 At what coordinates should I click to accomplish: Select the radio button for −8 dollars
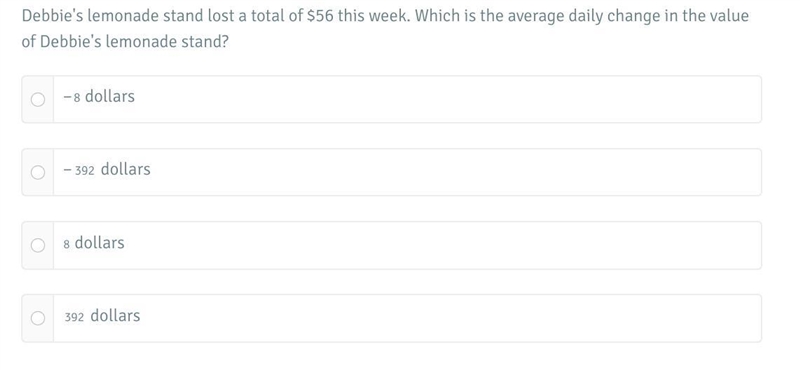[x=38, y=99]
